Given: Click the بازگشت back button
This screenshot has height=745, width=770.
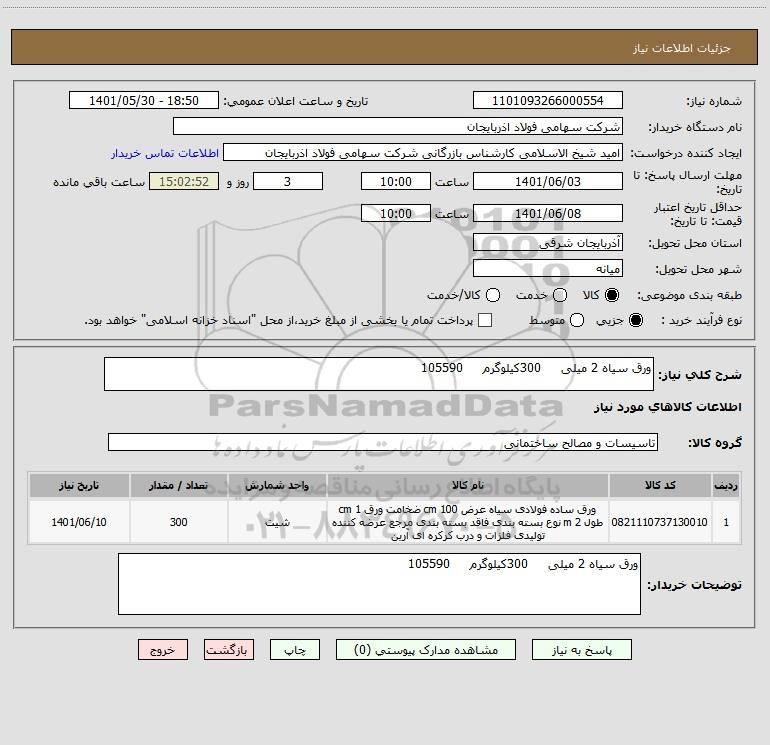Looking at the screenshot, I should coord(229,650).
